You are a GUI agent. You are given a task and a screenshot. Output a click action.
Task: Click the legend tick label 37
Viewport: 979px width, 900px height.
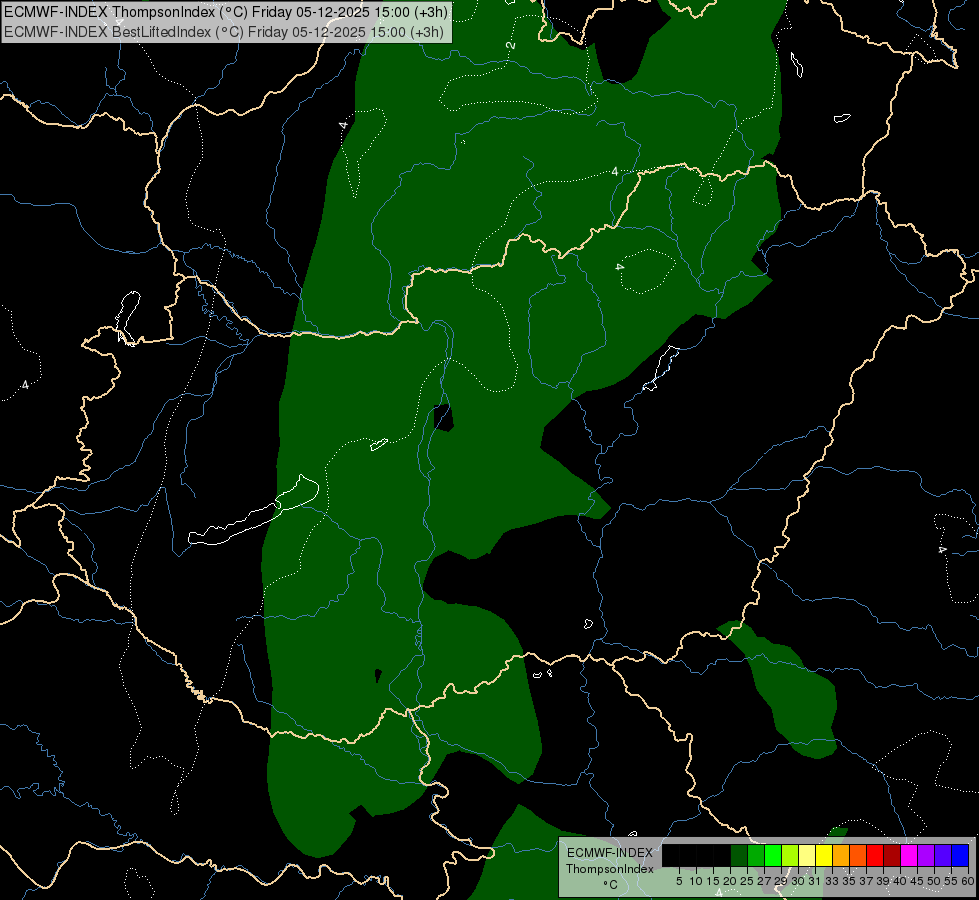point(866,881)
